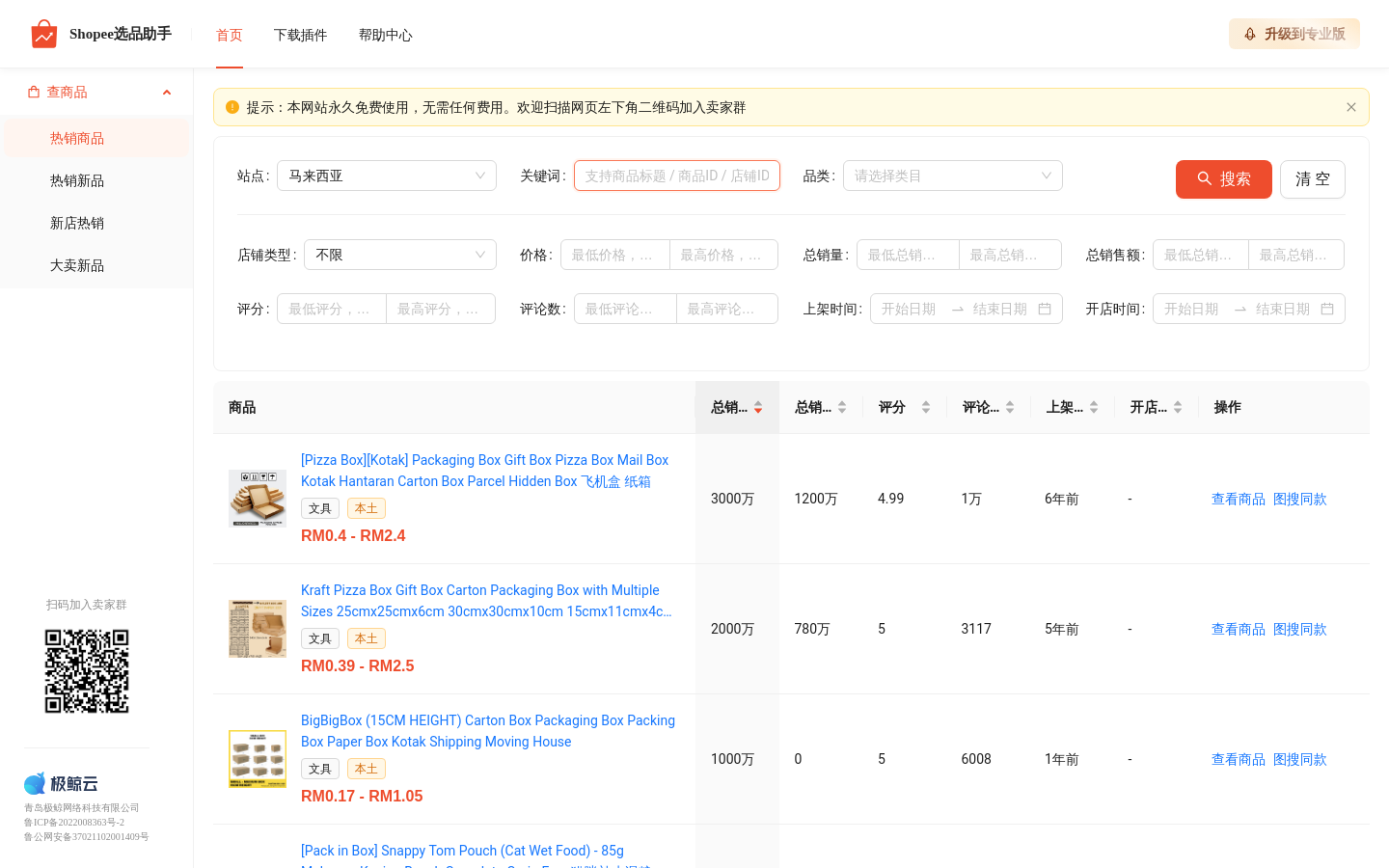Click the maximum 总销量 input field
The width and height of the screenshot is (1389, 868).
coord(1011,255)
